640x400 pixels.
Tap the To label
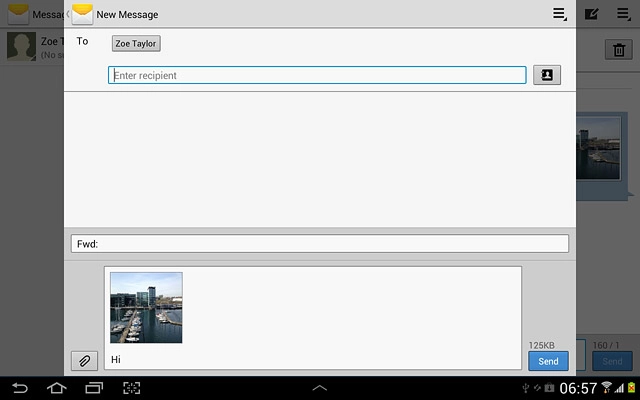tap(82, 41)
